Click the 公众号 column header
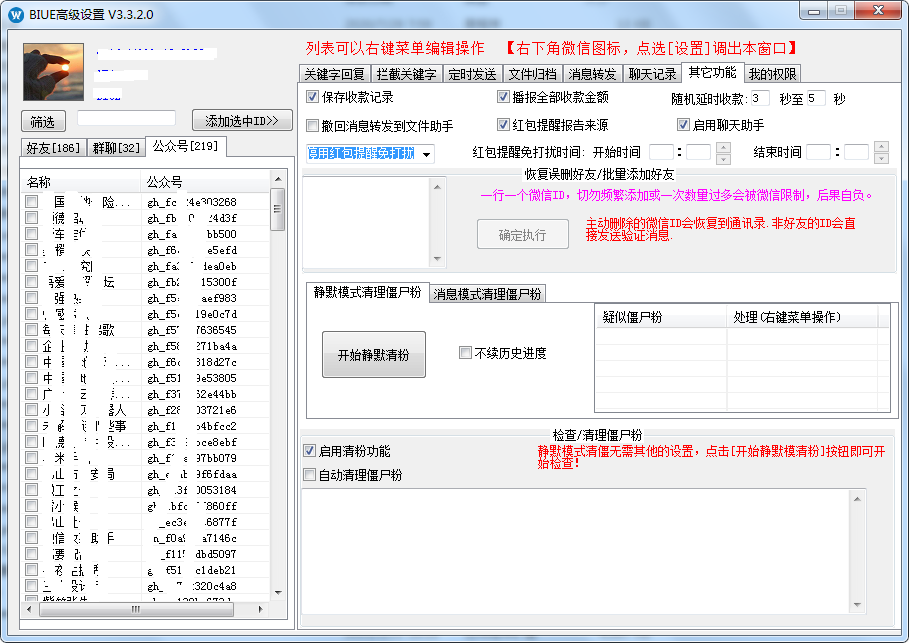 coord(205,182)
